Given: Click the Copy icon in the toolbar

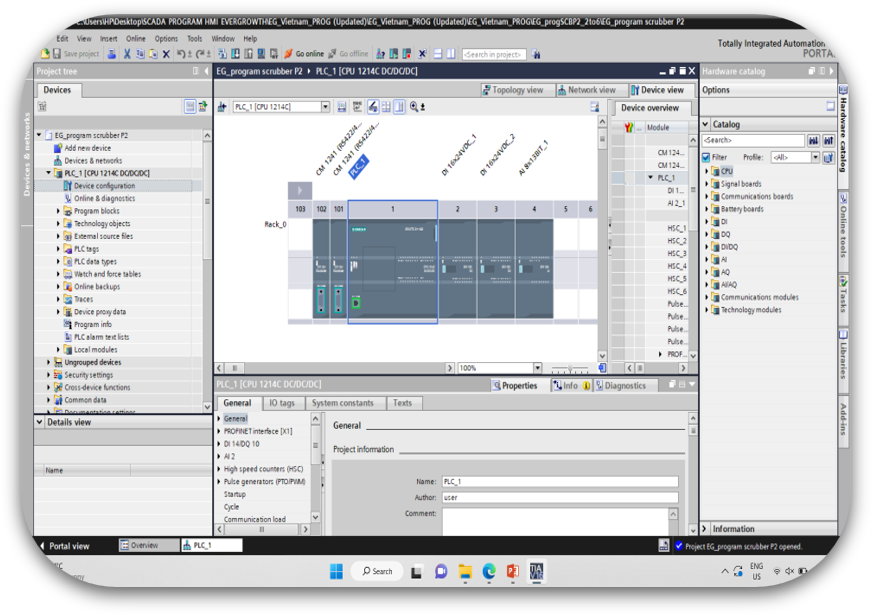Looking at the screenshot, I should [x=140, y=54].
